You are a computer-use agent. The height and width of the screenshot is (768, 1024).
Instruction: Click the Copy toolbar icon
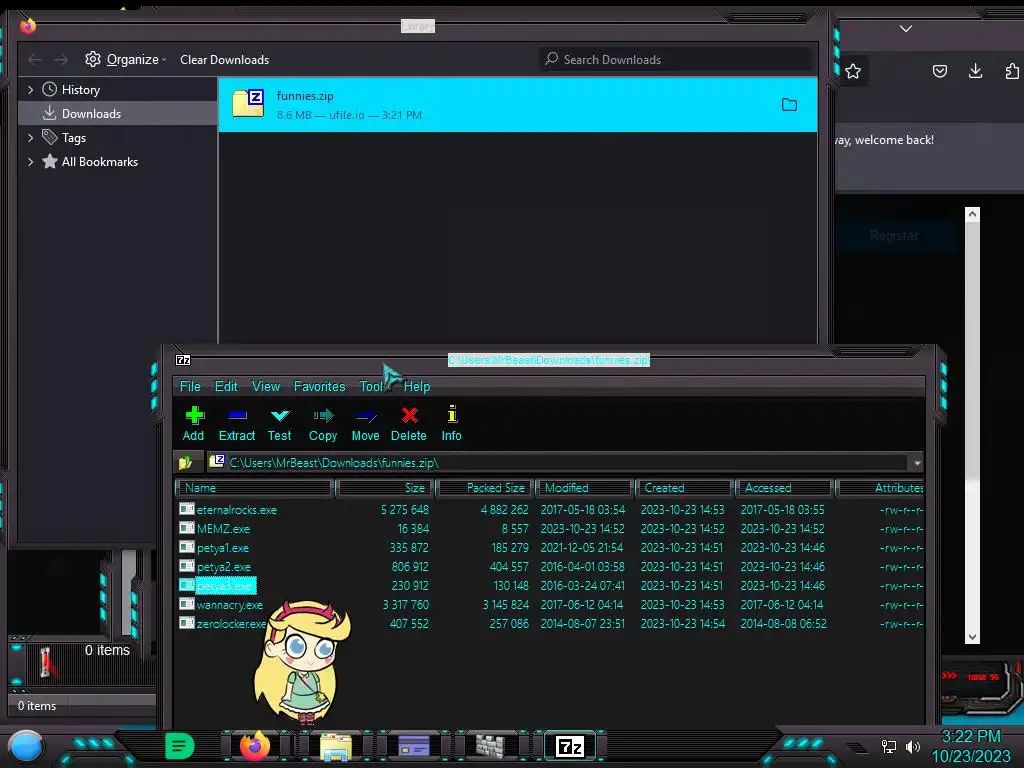click(323, 423)
